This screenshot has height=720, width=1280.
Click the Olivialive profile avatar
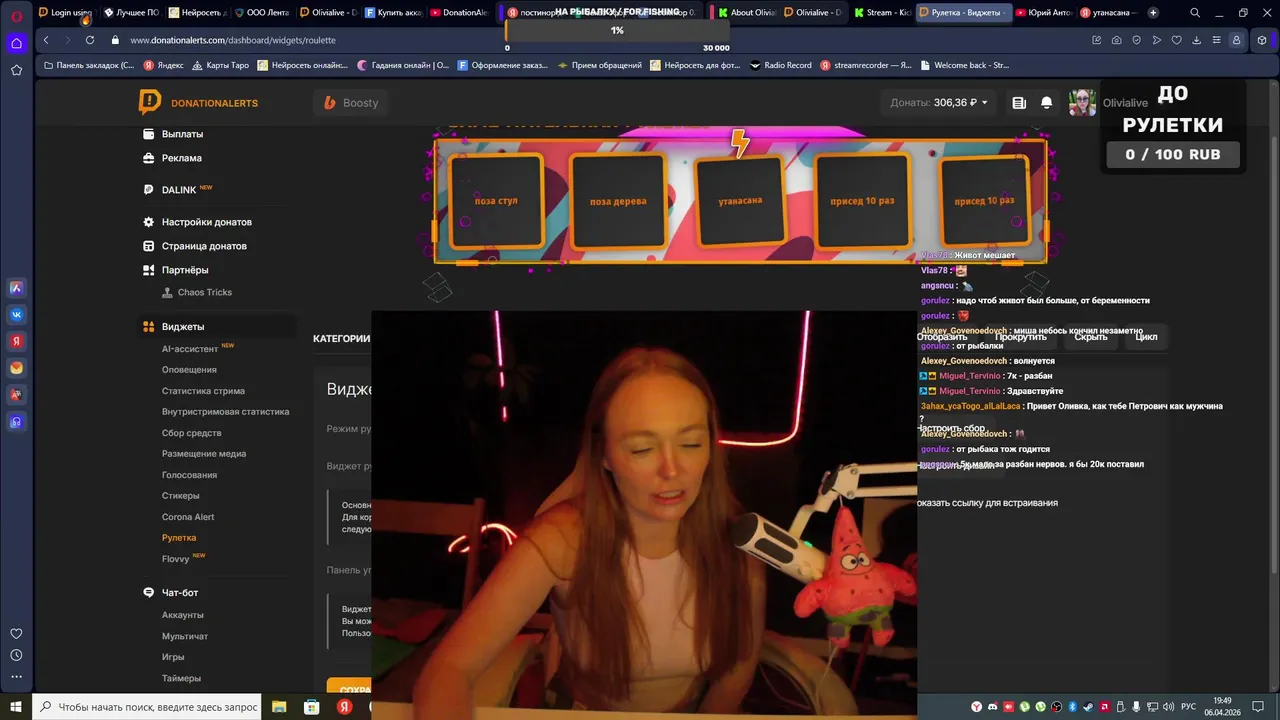coord(1082,103)
